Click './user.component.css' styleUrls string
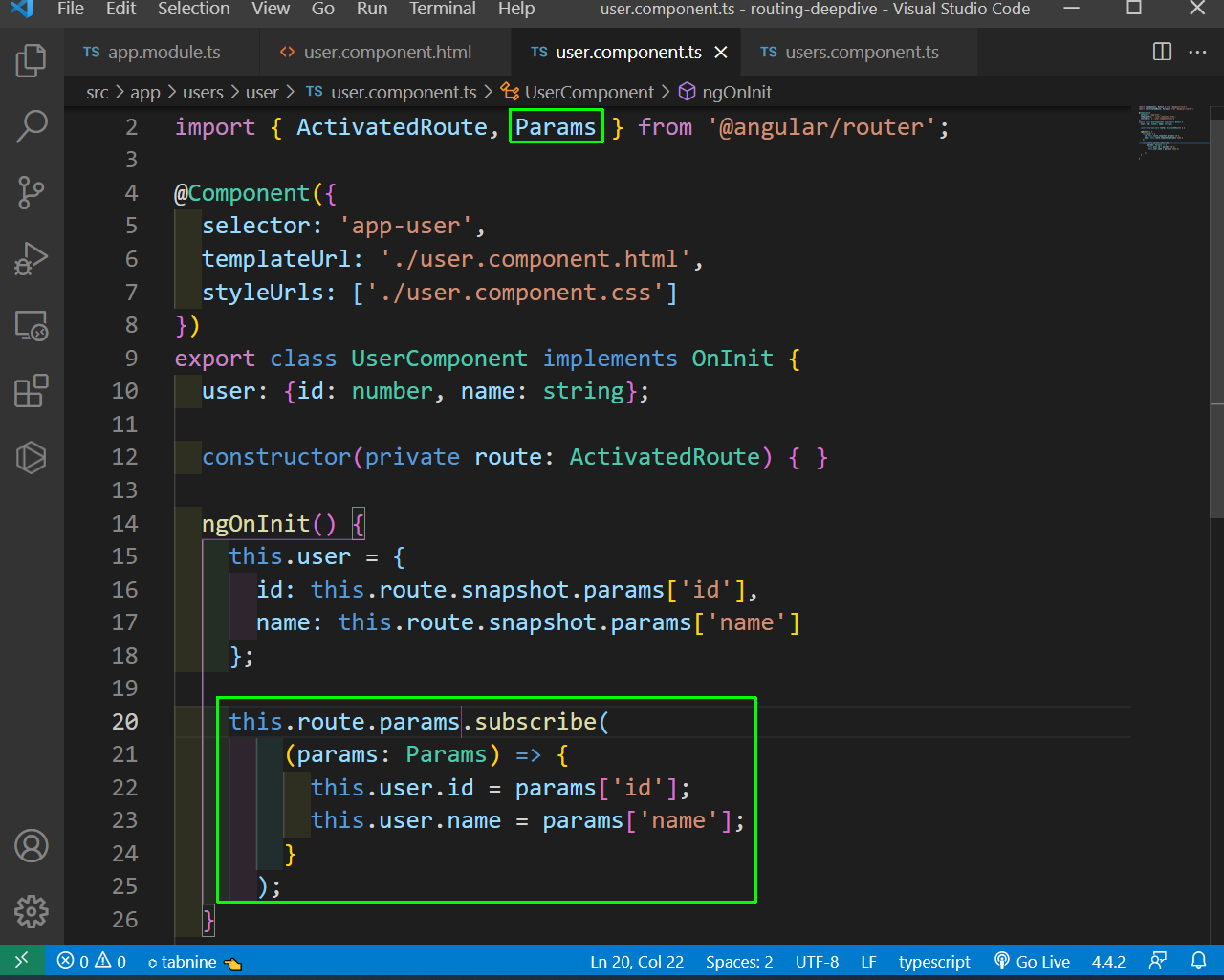 (515, 293)
